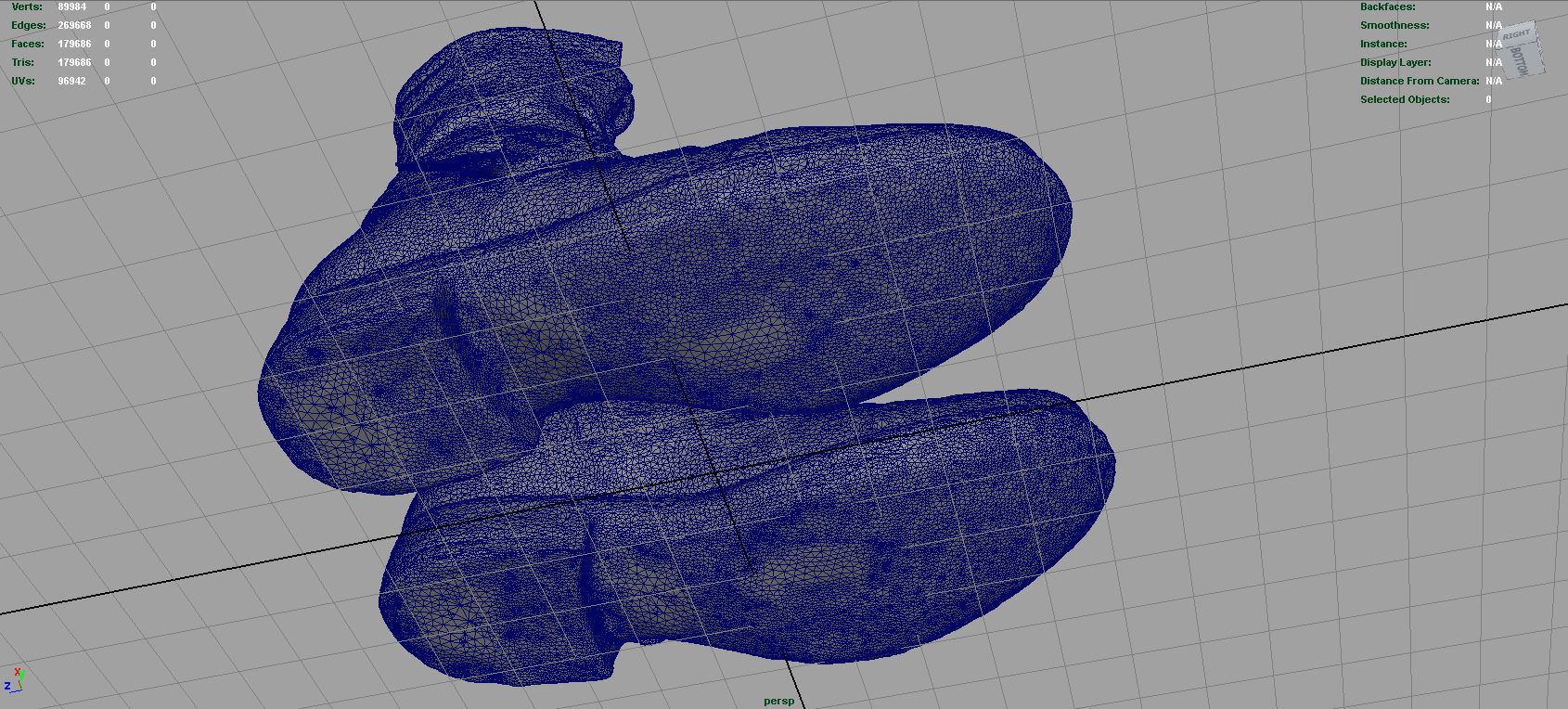Click the RIGHT face of the view cube
This screenshot has height=709, width=1568.
point(1517,34)
